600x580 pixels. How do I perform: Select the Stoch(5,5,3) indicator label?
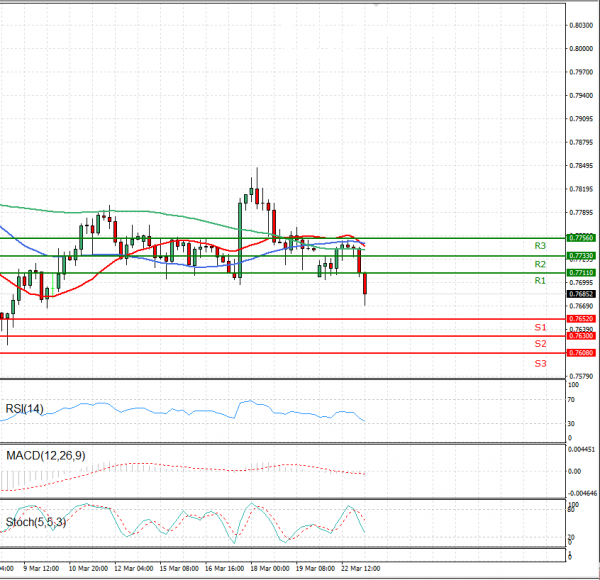[36, 522]
